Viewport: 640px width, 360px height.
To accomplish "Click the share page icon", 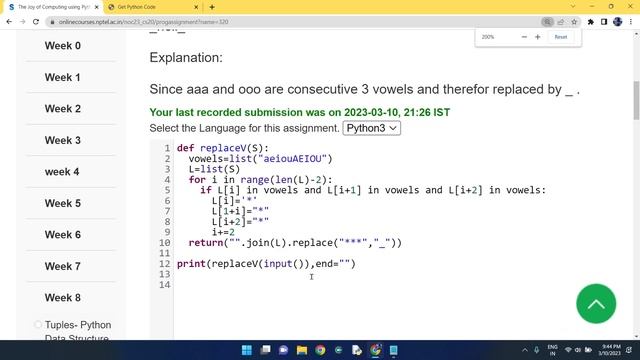I will [561, 22].
